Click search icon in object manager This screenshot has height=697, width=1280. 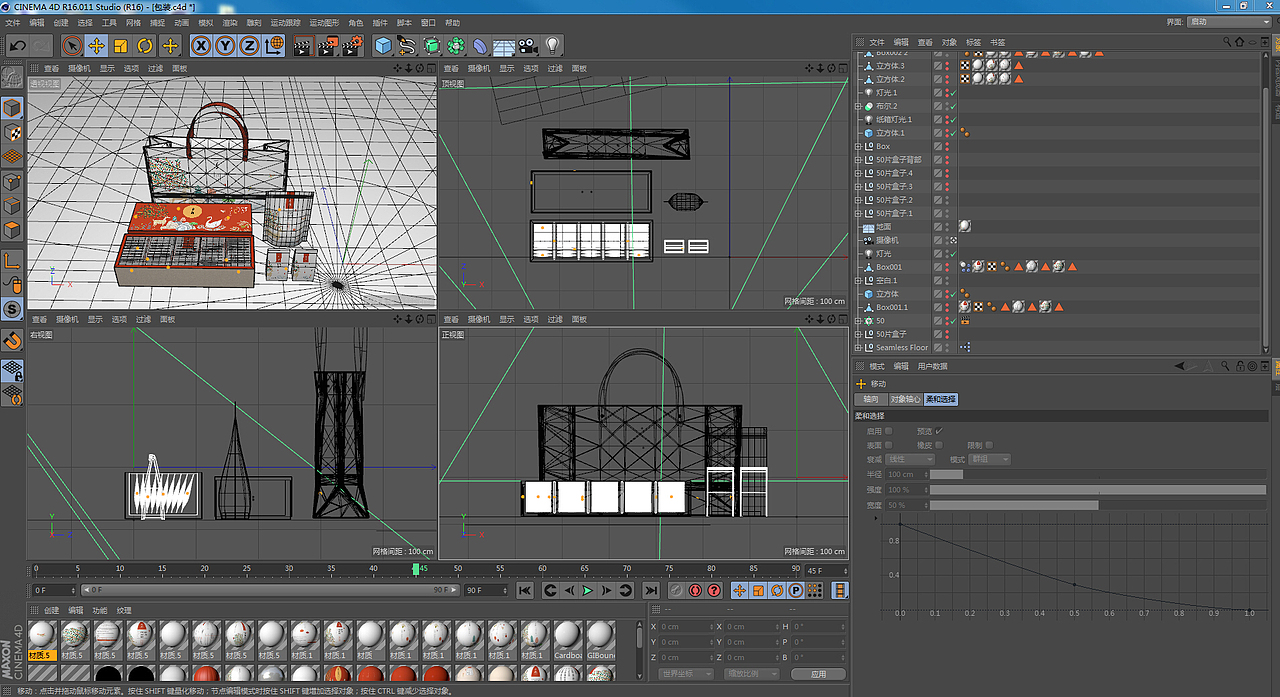pos(1229,42)
